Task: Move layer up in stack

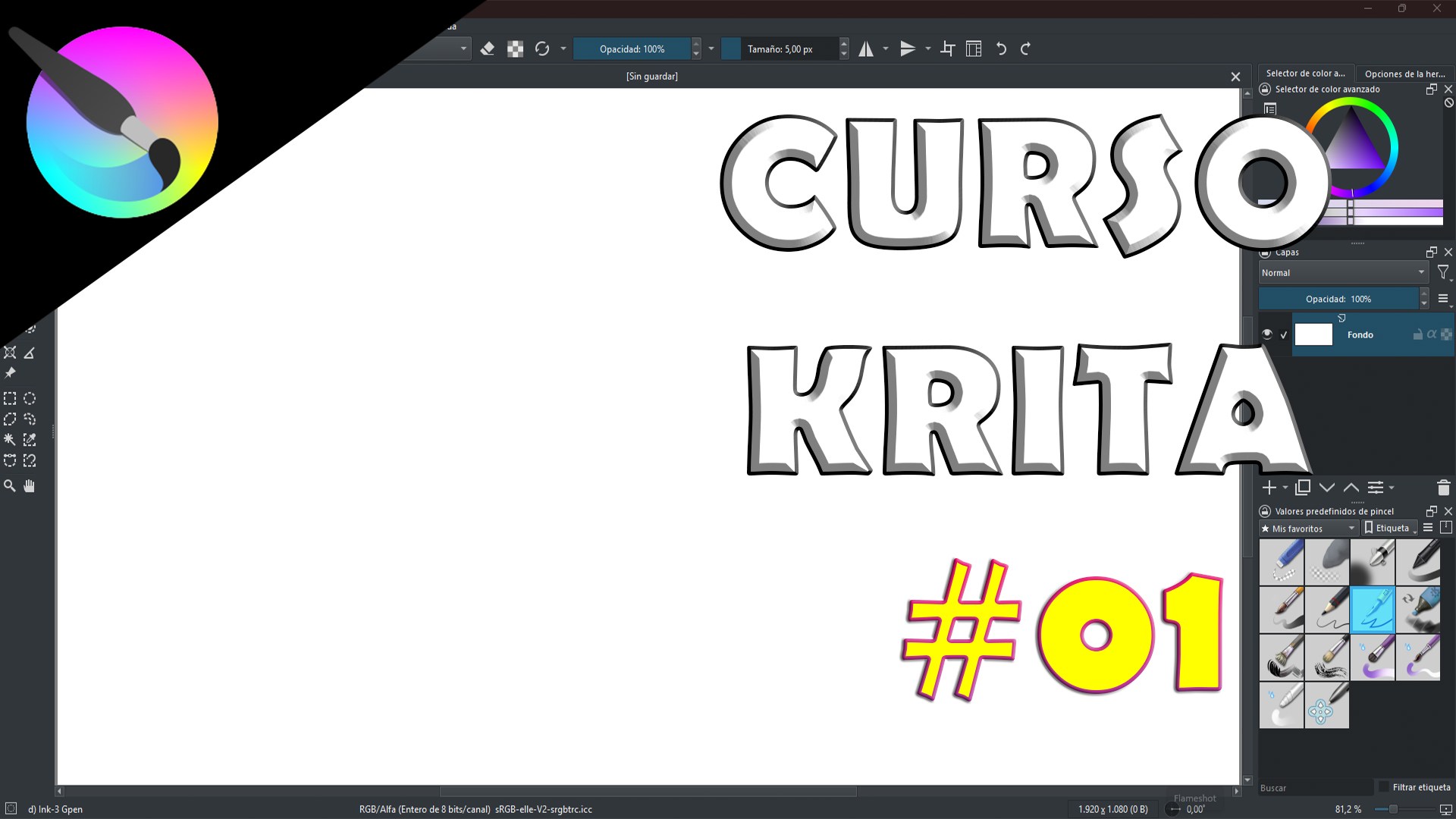Action: (x=1351, y=488)
